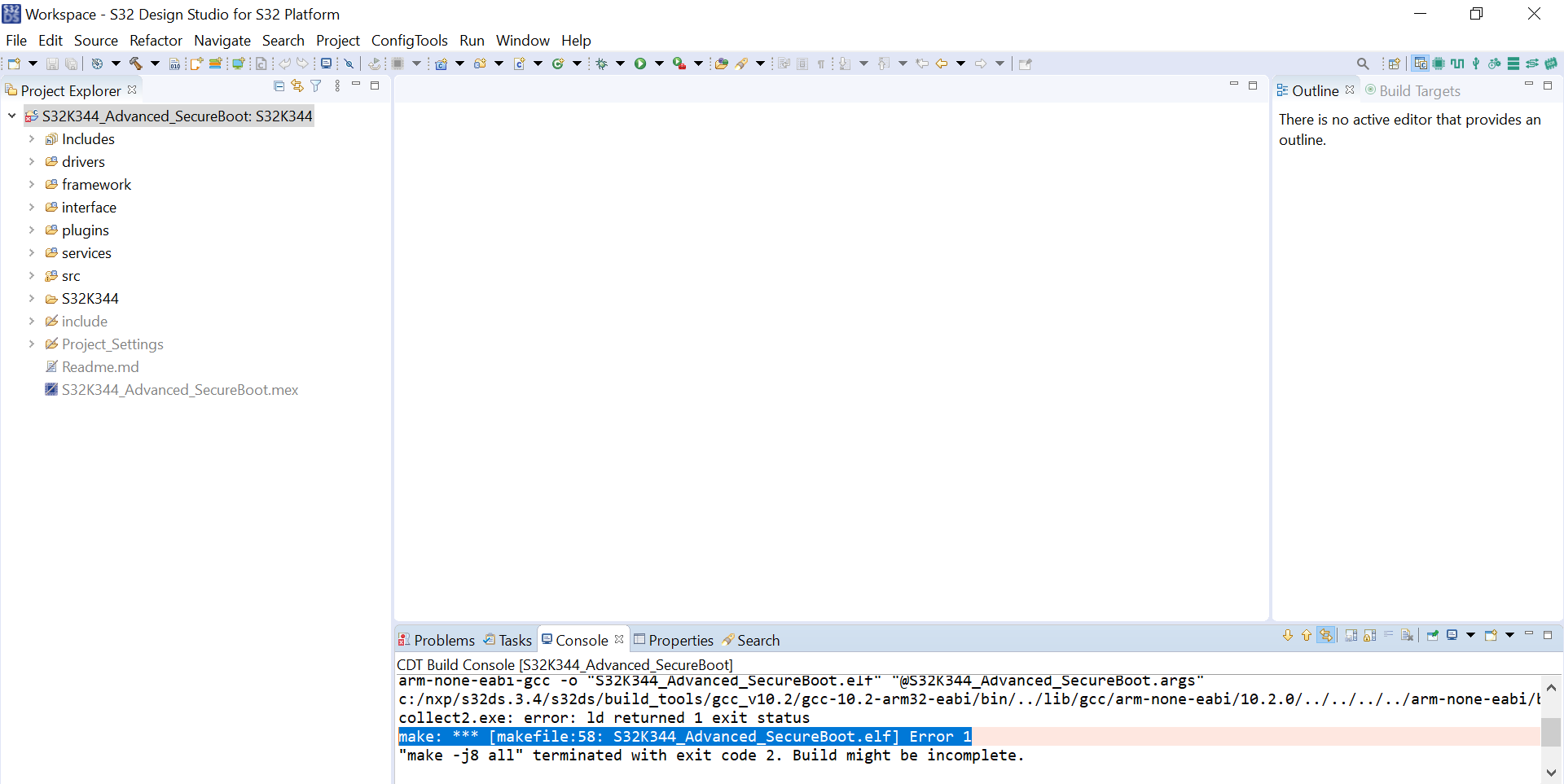Select Readme.md in Project Explorer
This screenshot has width=1564, height=784.
point(99,366)
